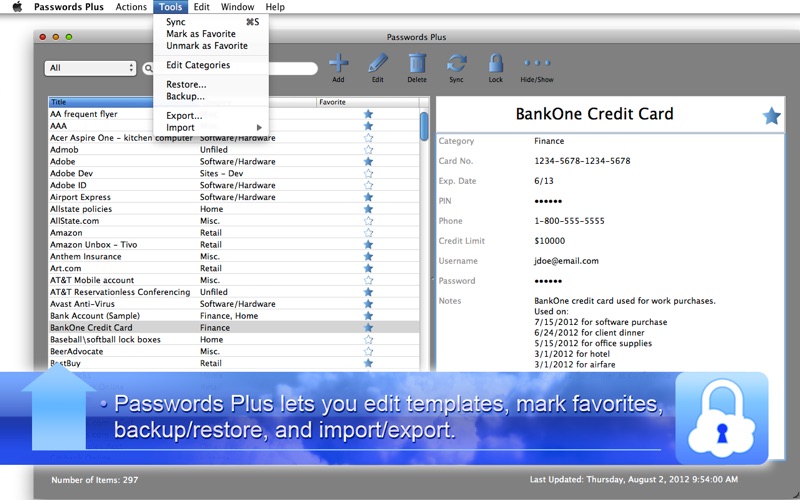Viewport: 800px width, 500px height.
Task: Click the card number 1234-5678-1234-5678
Action: (x=582, y=161)
